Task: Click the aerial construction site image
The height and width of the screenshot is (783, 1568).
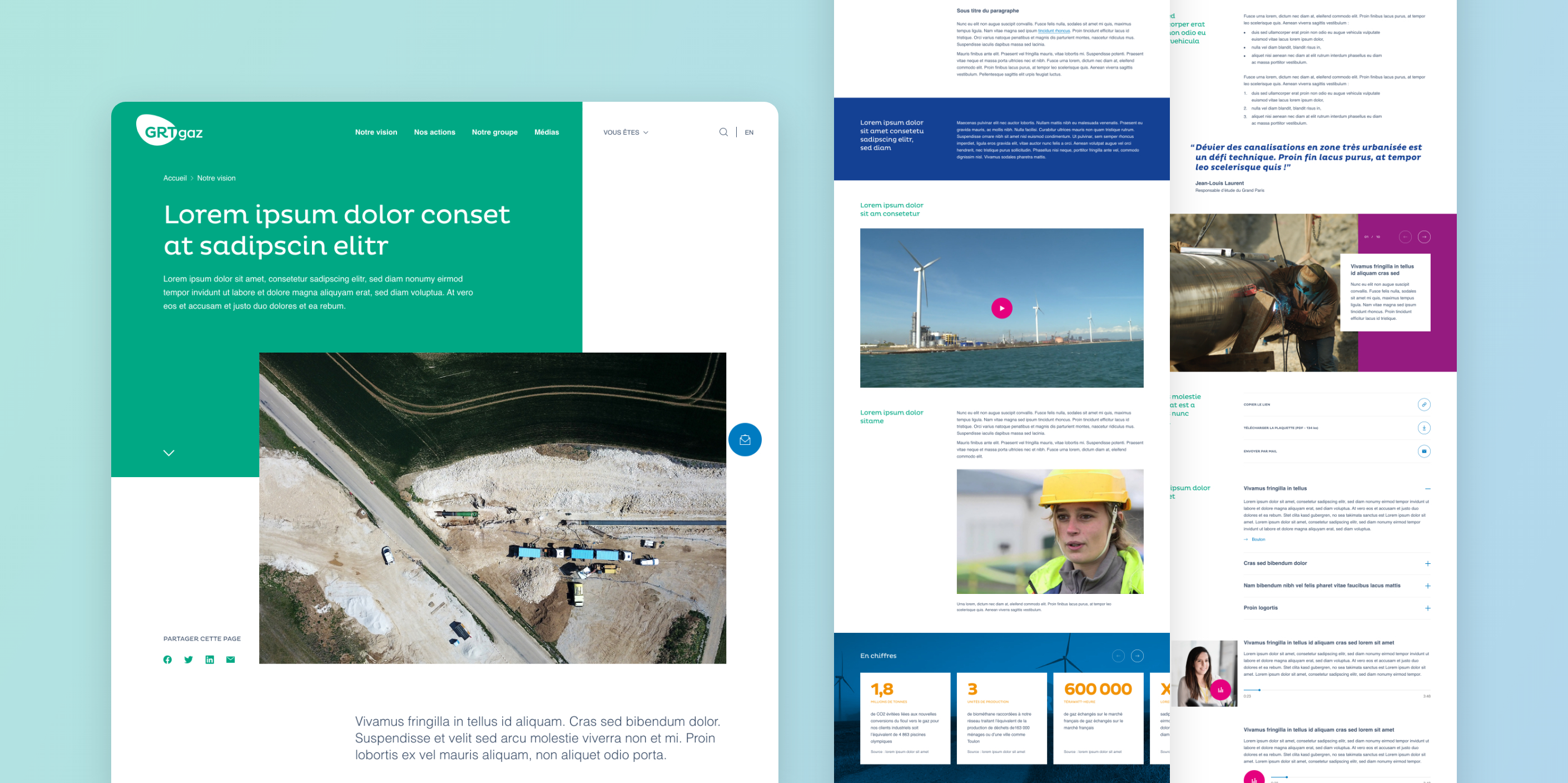Action: click(x=493, y=508)
